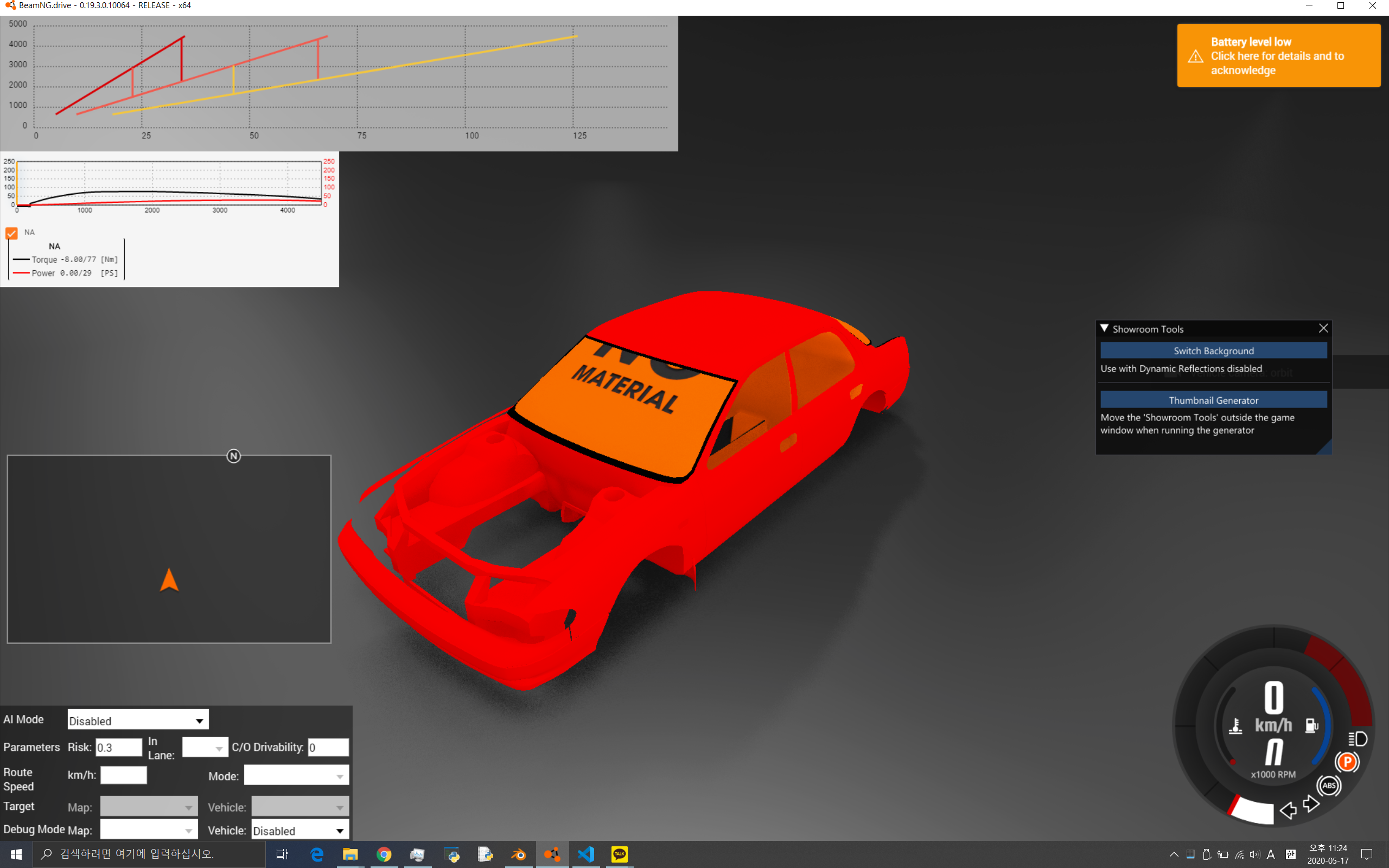Close the Showroom Tools panel

[x=1323, y=328]
